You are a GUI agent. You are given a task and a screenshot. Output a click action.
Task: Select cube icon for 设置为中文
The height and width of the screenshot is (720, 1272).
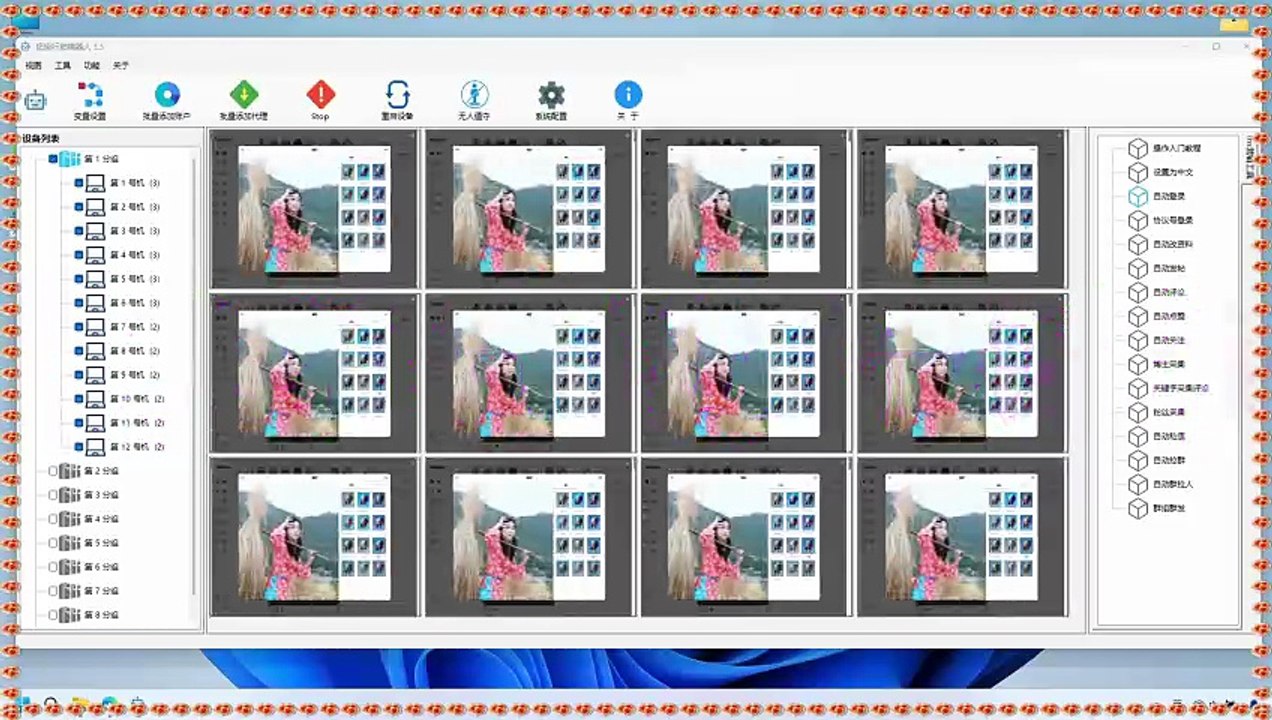1138,172
